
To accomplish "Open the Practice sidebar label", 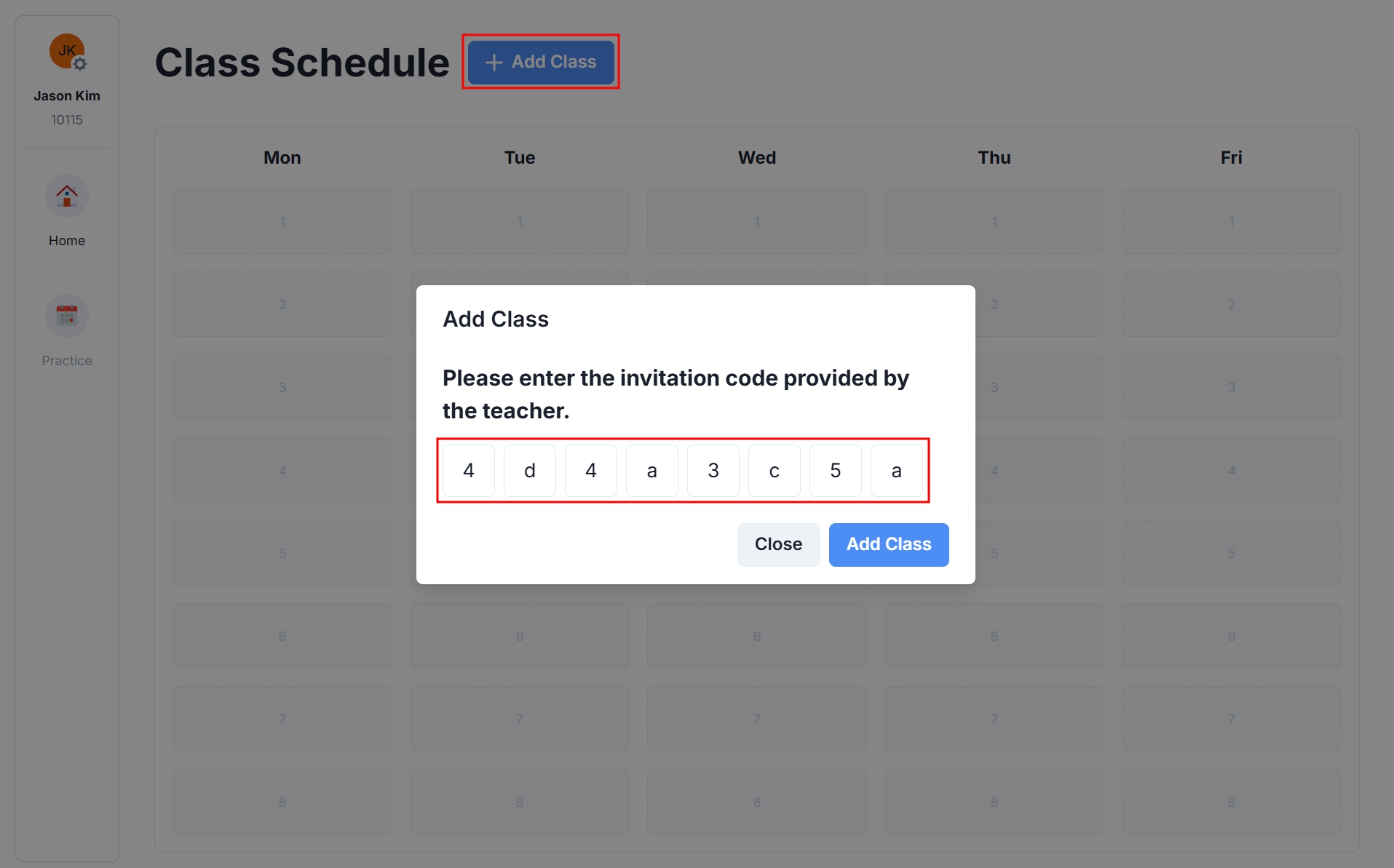I will point(67,361).
